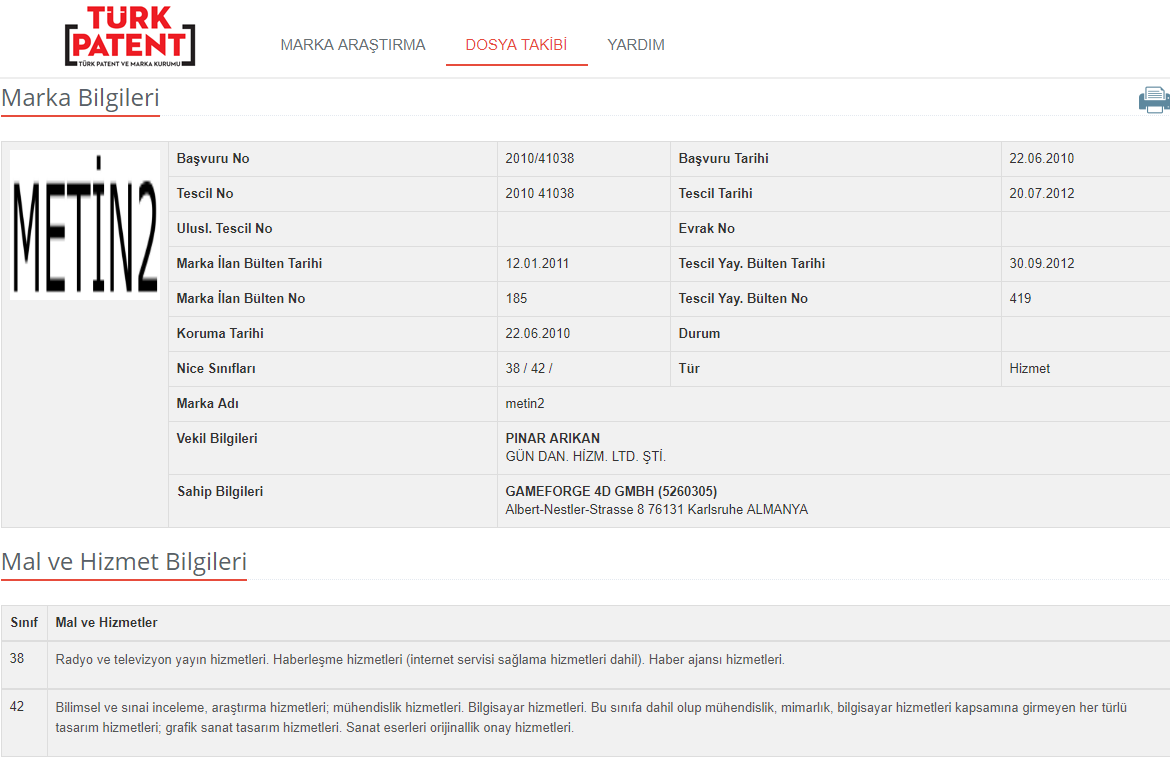1170x760 pixels.
Task: Click the Durum label
Action: [x=699, y=333]
